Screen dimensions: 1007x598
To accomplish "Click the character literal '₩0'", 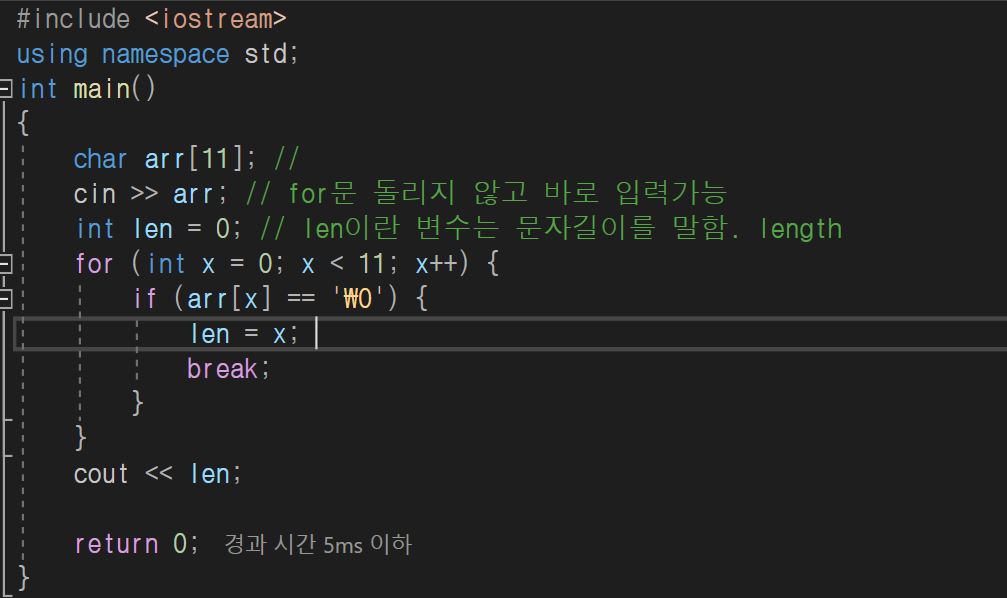I will pos(358,299).
